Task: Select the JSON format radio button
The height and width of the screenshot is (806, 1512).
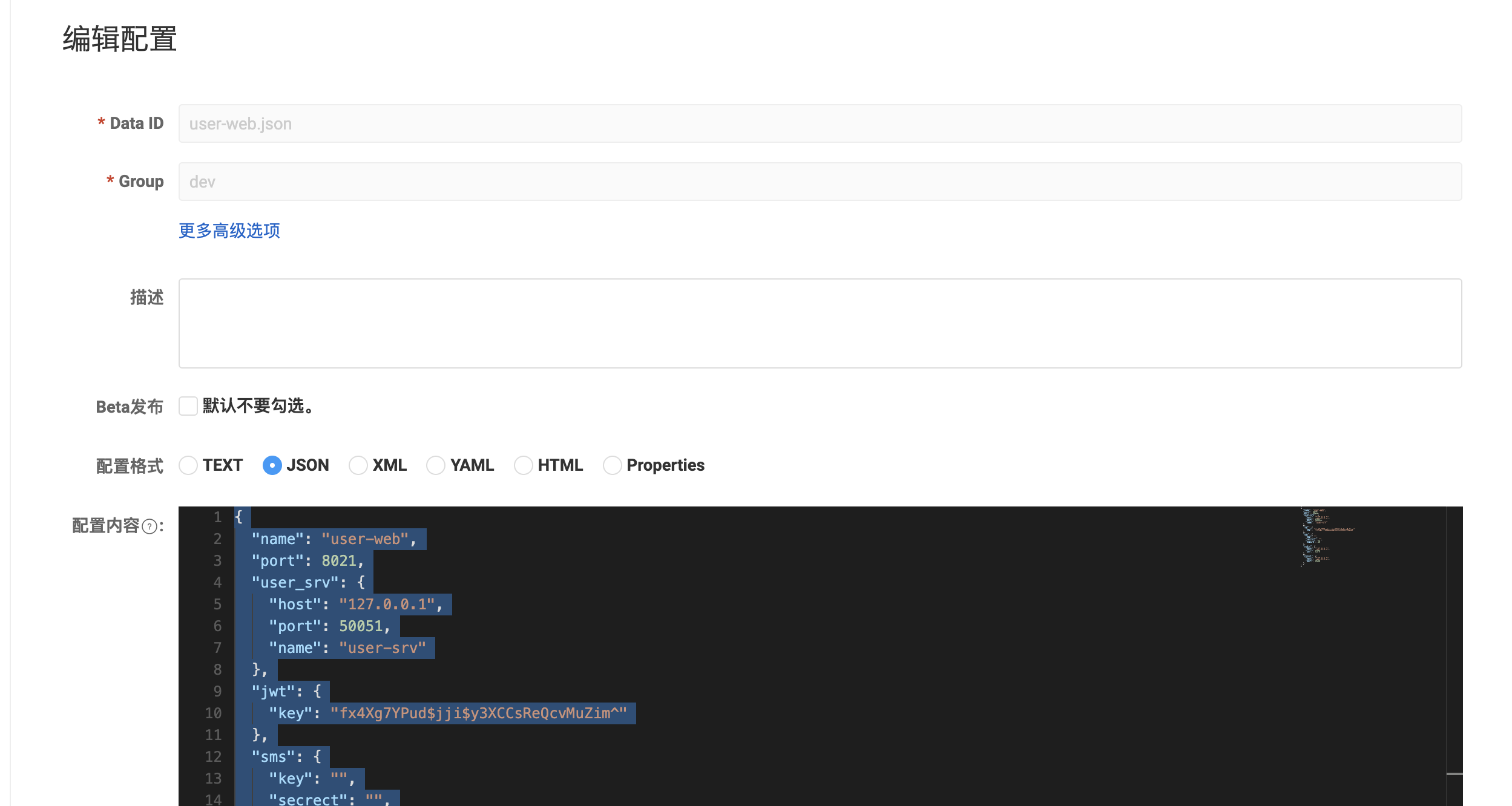Action: click(272, 465)
